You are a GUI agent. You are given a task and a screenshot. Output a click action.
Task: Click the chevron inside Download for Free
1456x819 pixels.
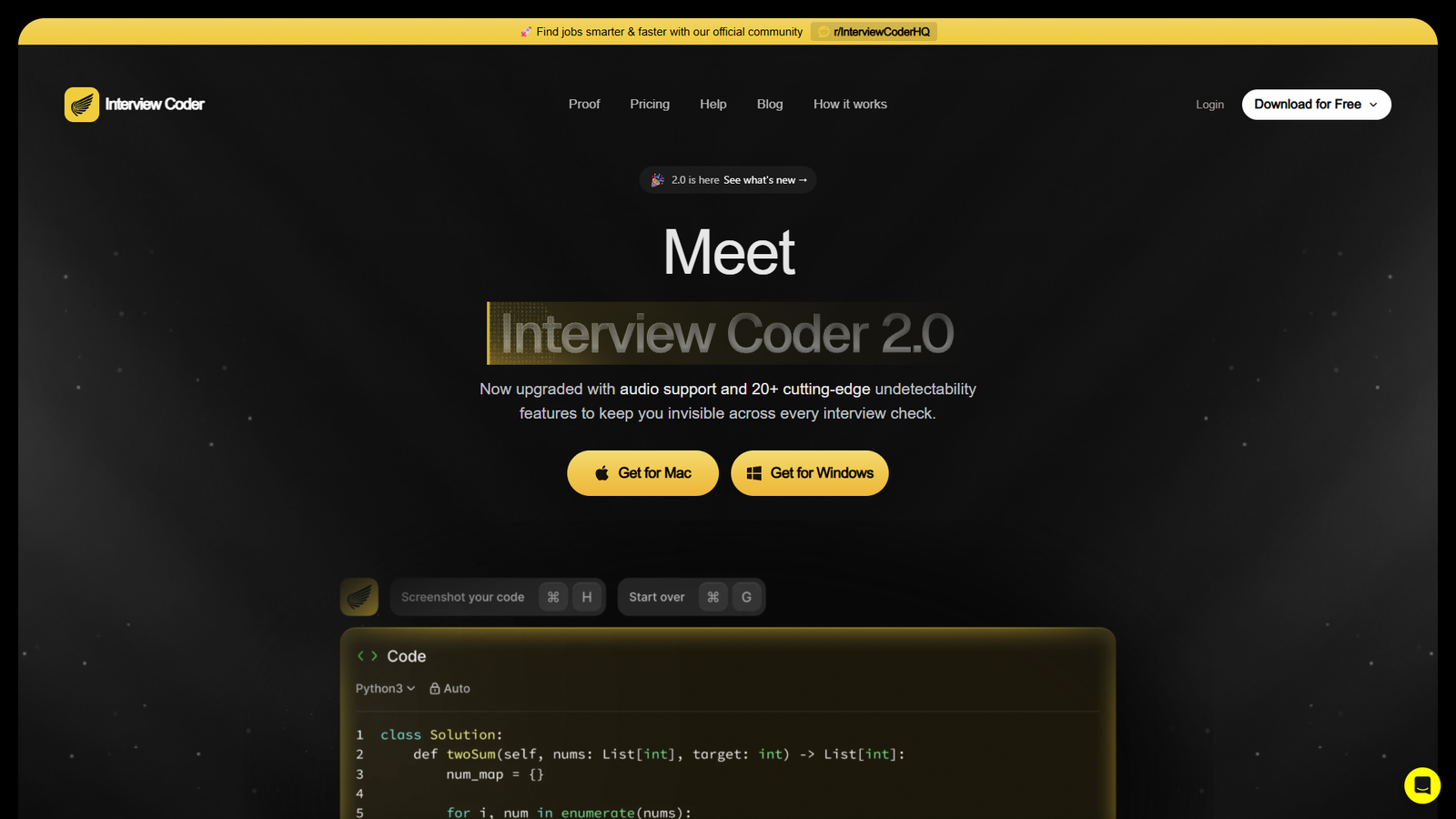1373,105
